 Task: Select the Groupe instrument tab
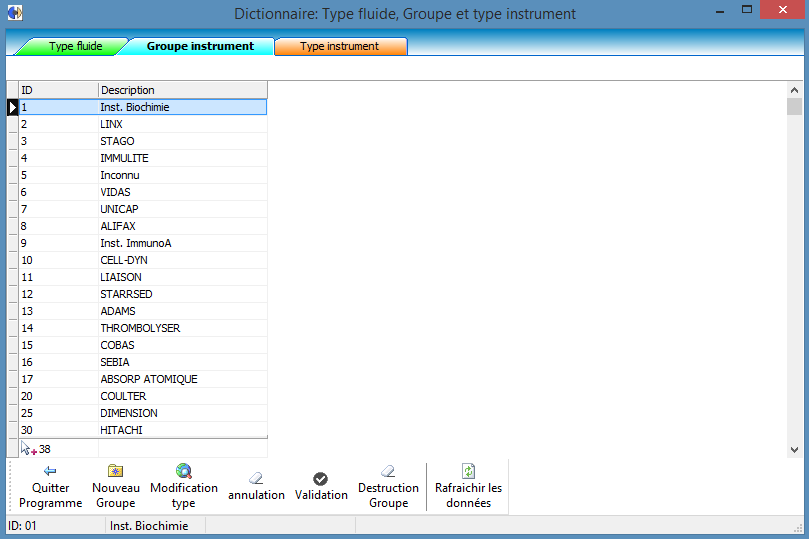pyautogui.click(x=200, y=46)
